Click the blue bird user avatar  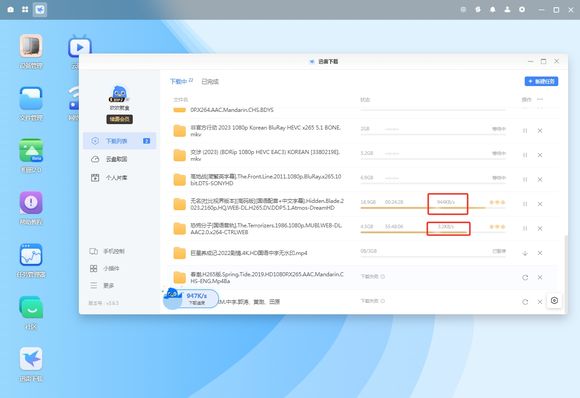coord(119,94)
